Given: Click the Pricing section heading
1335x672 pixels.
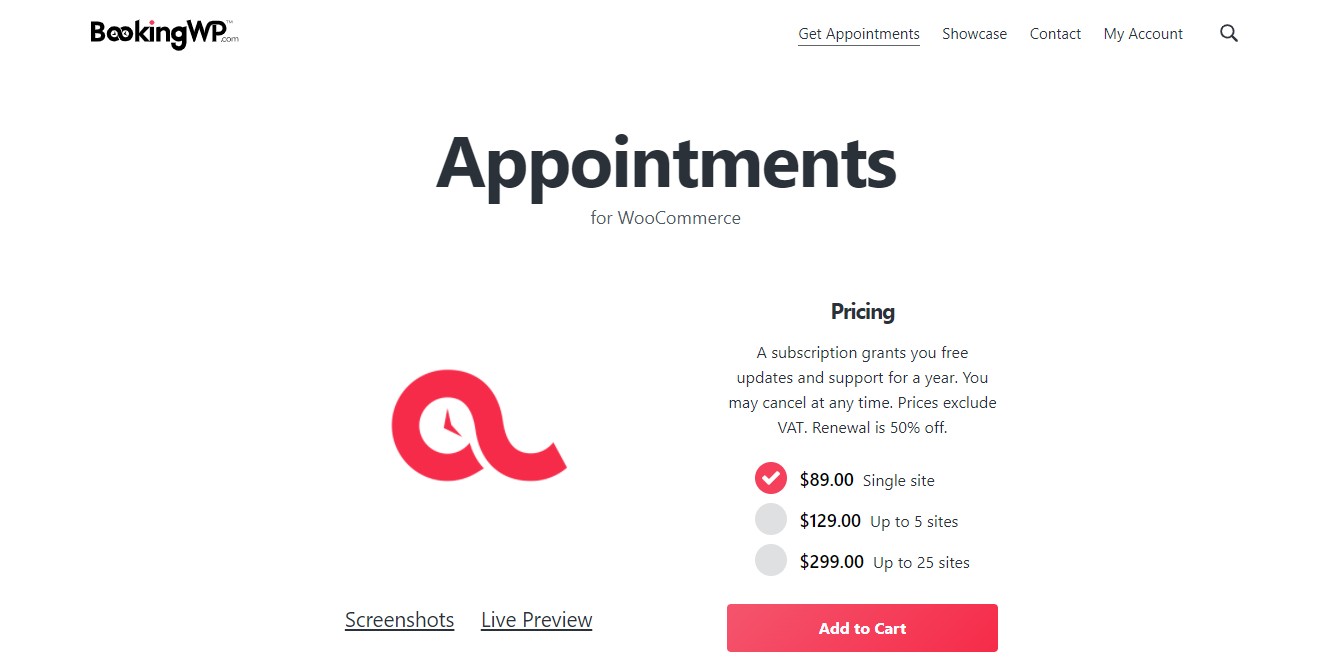Looking at the screenshot, I should click(862, 312).
